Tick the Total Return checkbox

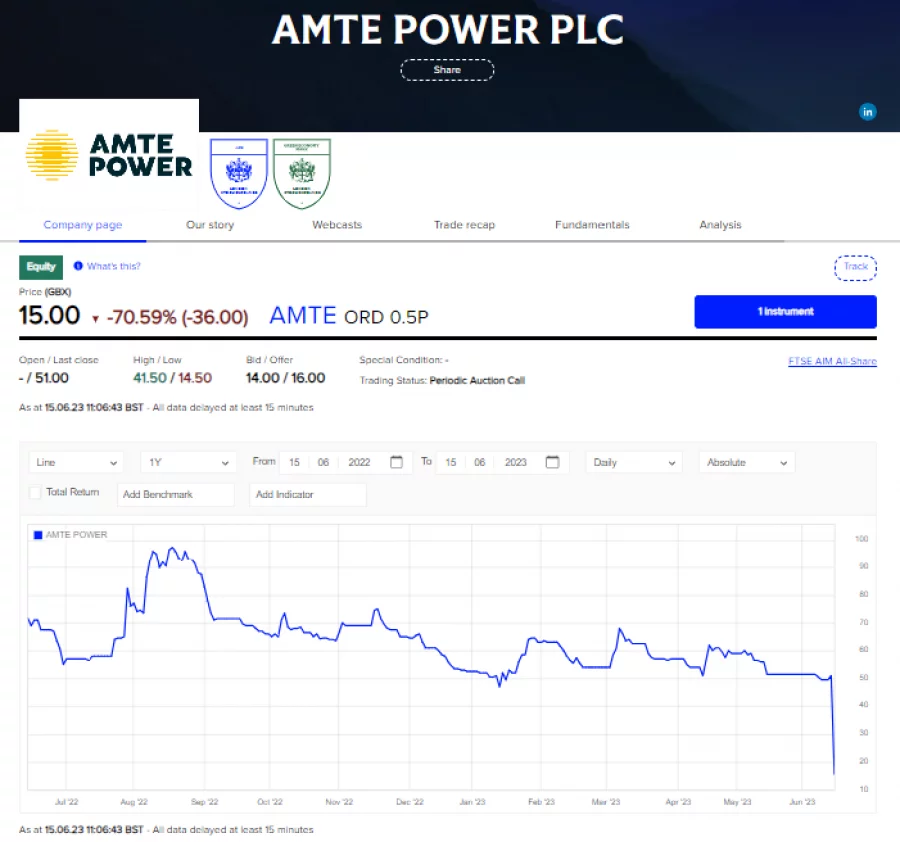tap(35, 492)
